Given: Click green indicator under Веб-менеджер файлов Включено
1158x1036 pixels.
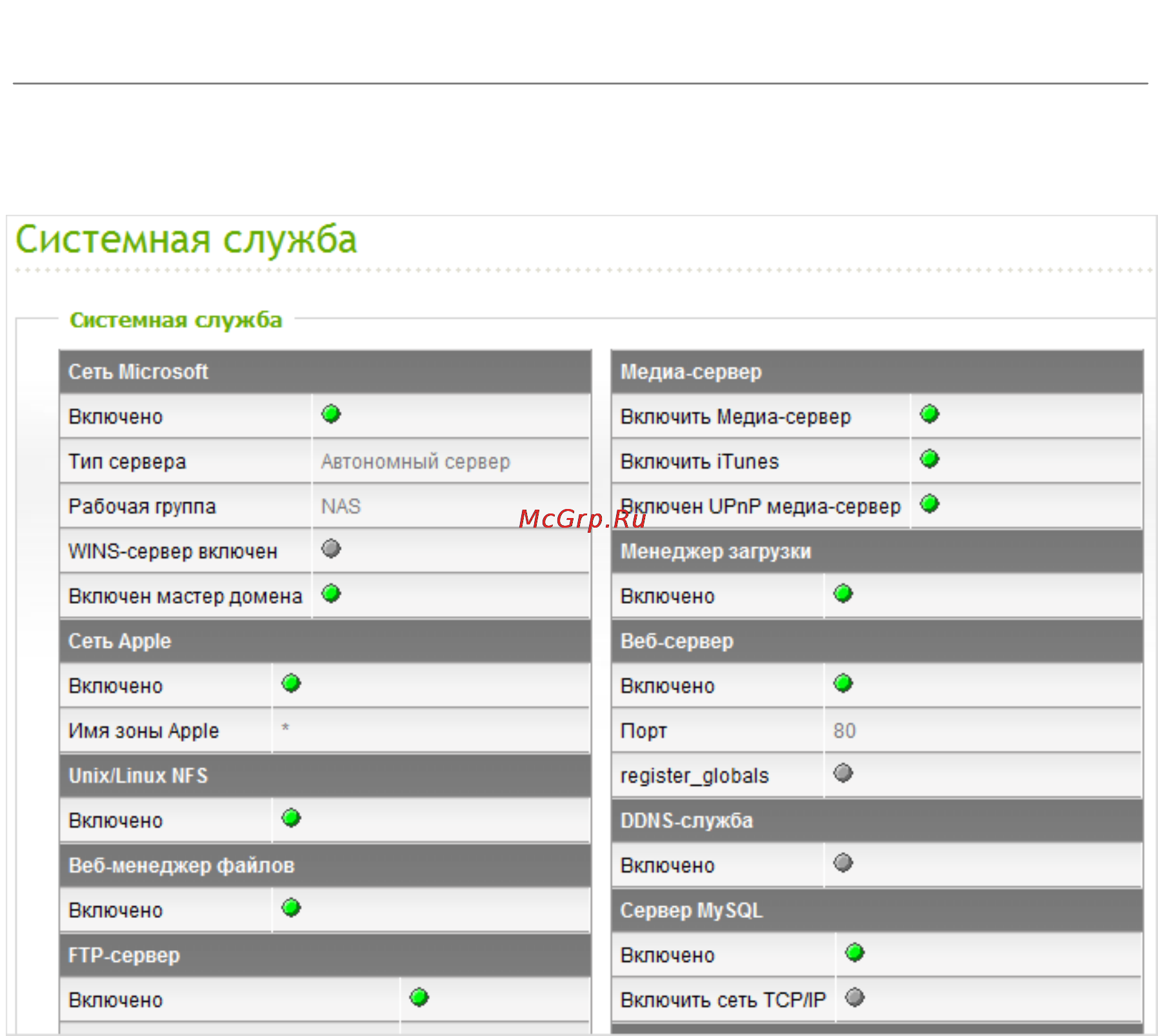Looking at the screenshot, I should click(292, 907).
